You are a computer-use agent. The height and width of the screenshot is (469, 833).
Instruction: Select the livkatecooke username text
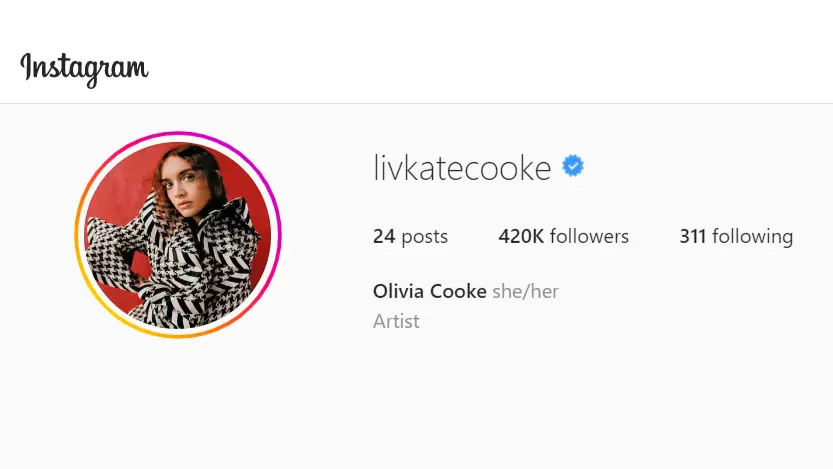click(x=462, y=167)
